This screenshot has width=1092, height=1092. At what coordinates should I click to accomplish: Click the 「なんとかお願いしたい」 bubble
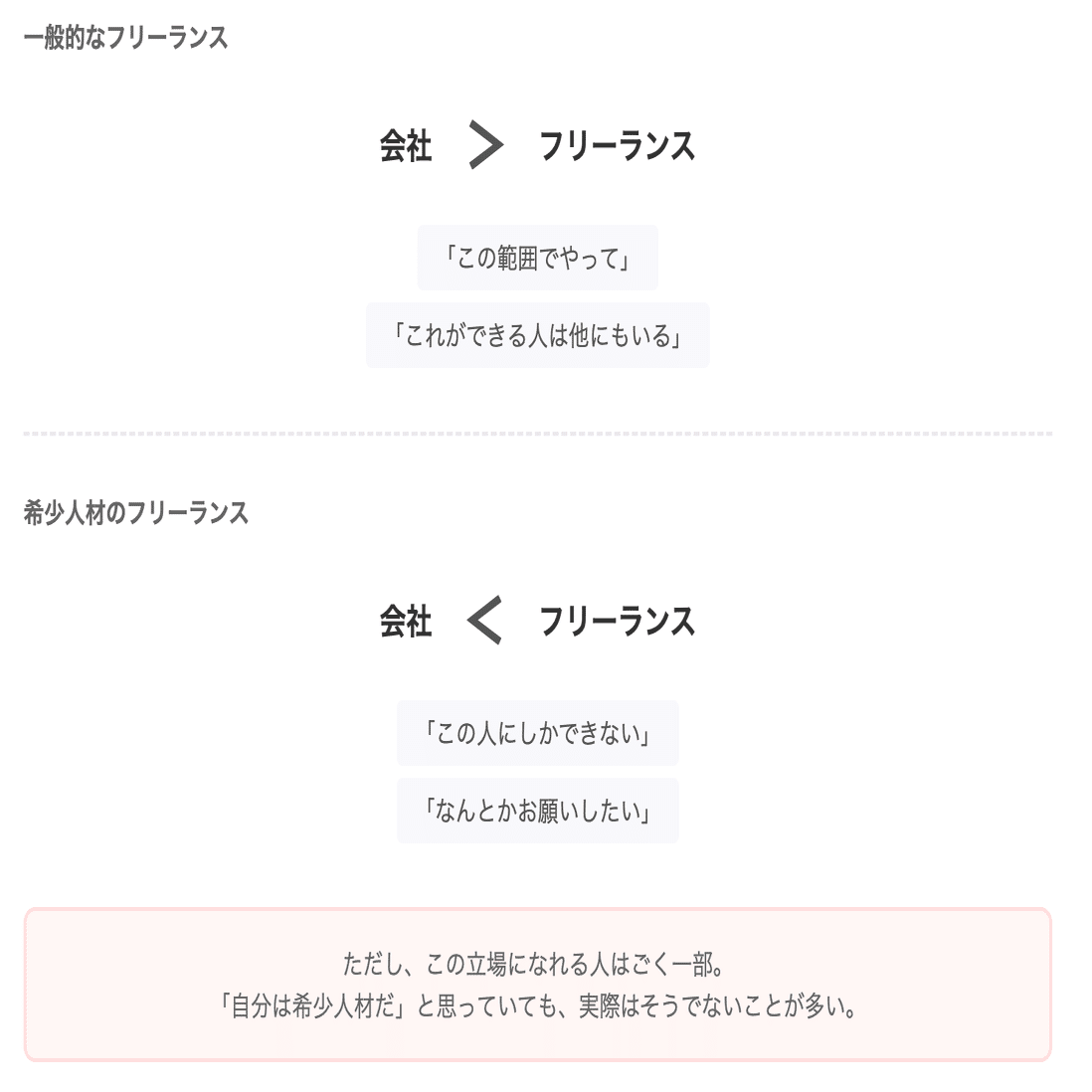[x=537, y=812]
